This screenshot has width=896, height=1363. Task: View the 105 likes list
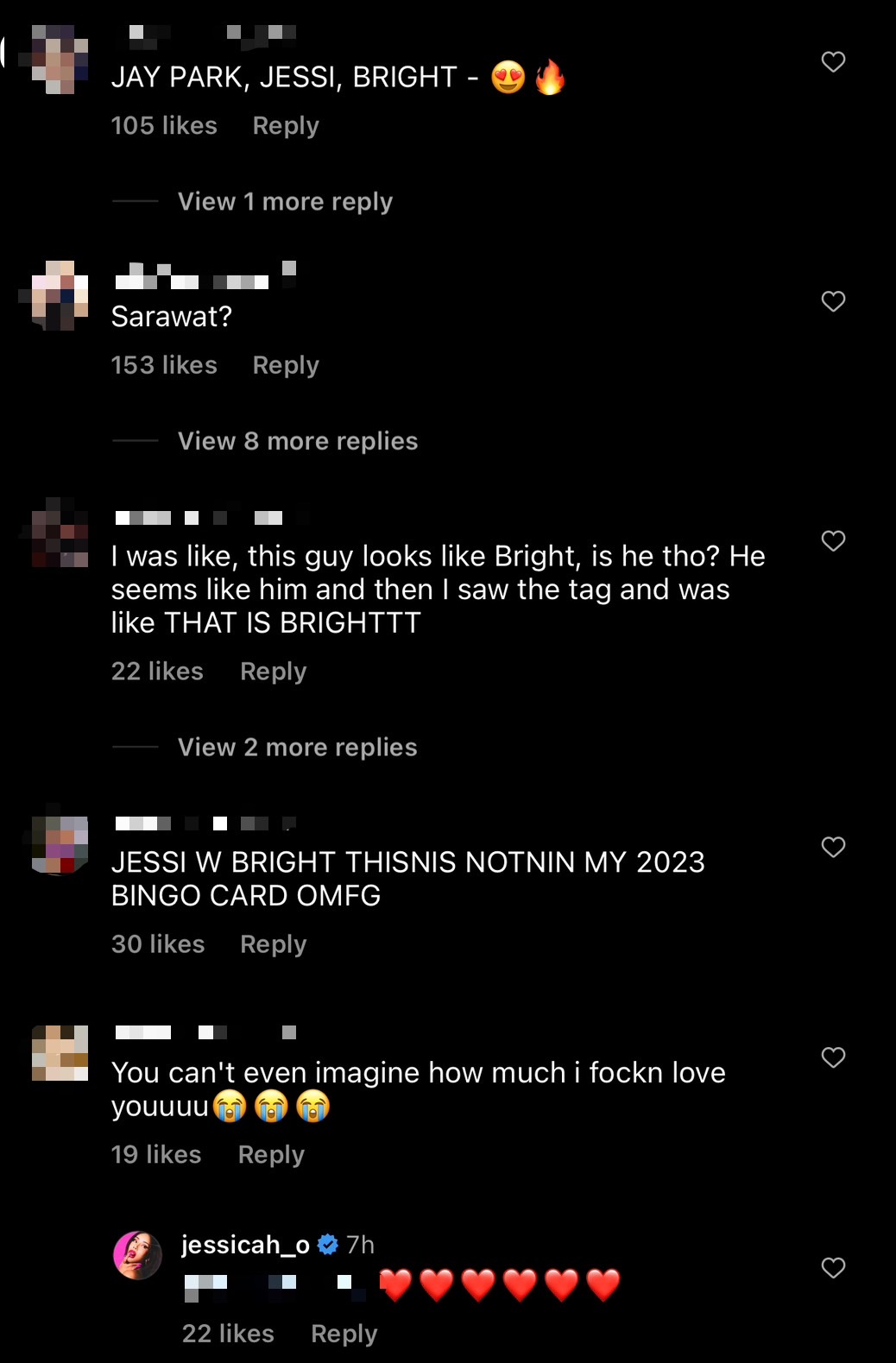164,126
